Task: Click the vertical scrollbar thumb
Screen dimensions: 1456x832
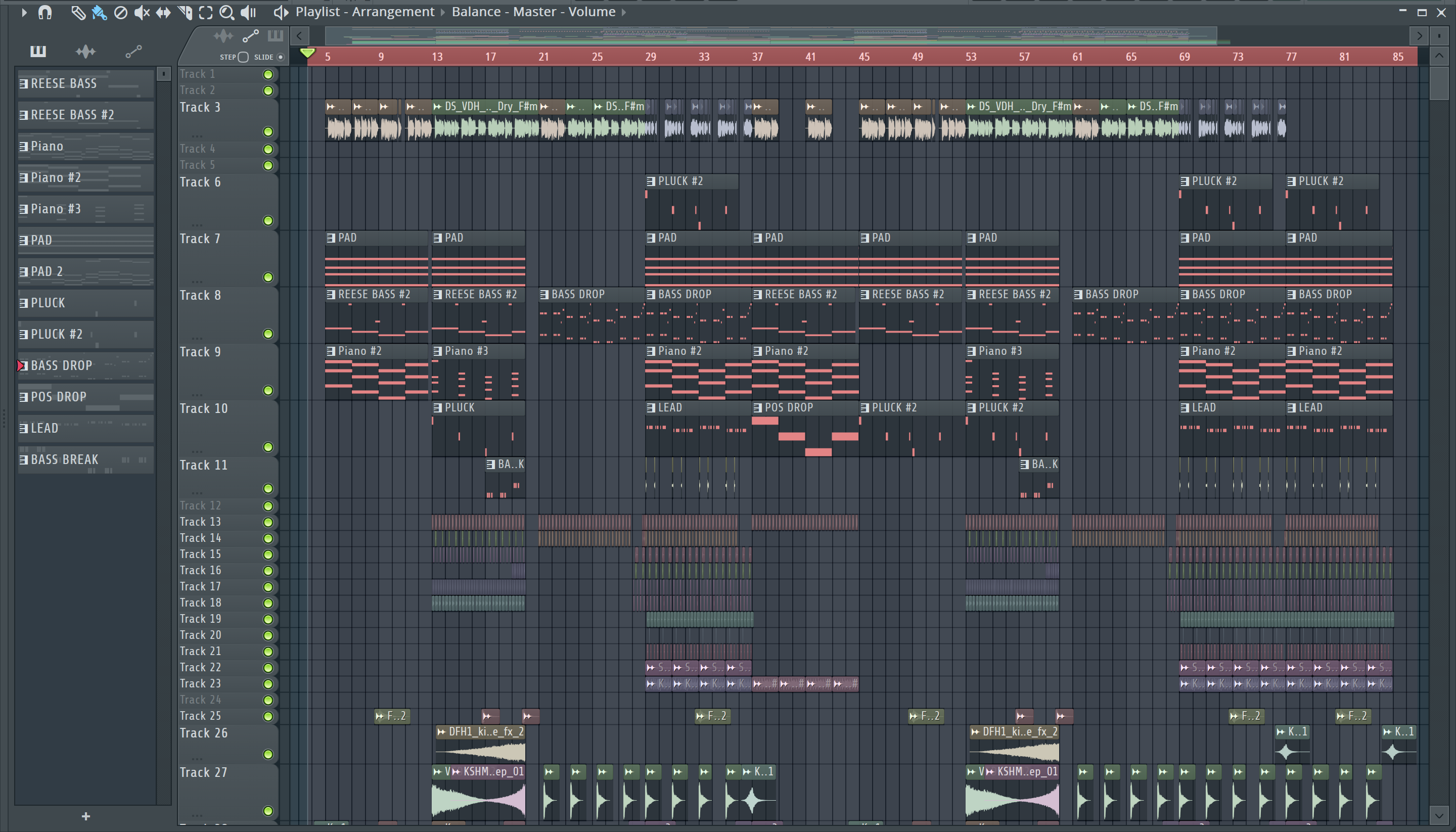Action: tap(1439, 83)
